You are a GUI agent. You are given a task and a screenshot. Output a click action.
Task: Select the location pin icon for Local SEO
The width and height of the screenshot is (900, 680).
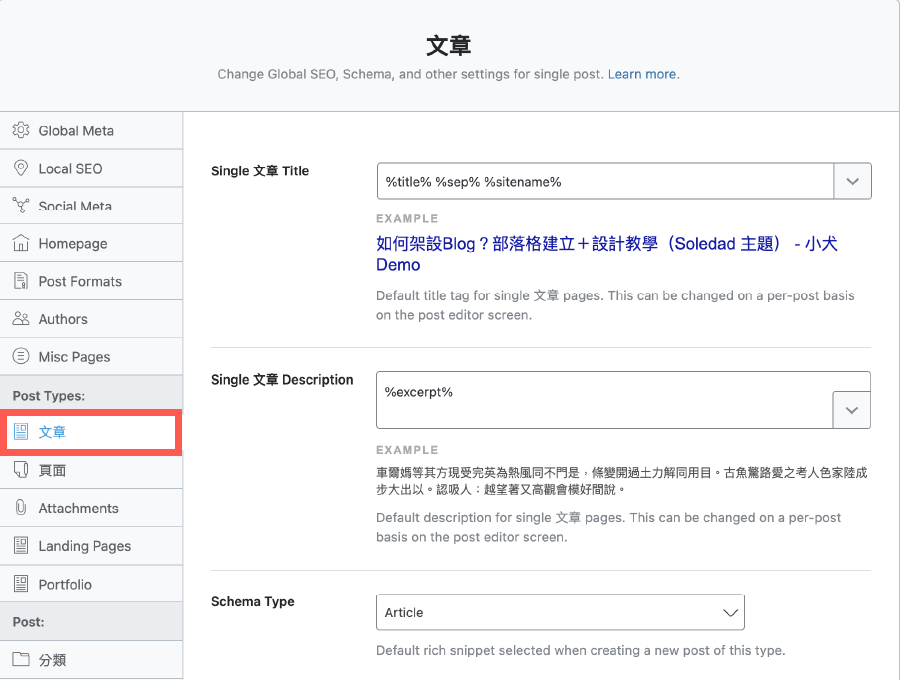point(22,168)
